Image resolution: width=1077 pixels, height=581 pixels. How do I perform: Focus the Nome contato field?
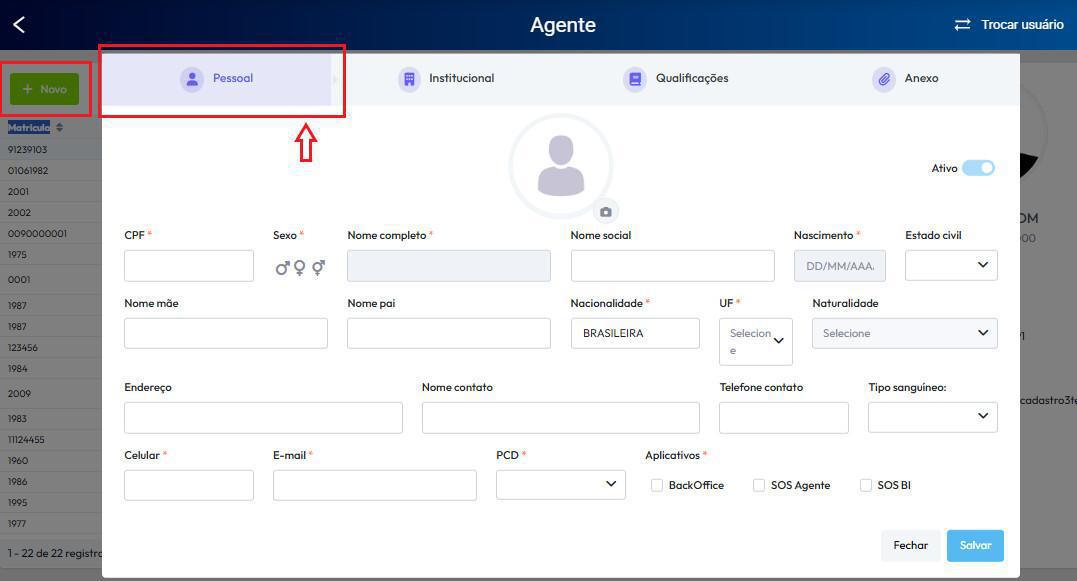561,418
